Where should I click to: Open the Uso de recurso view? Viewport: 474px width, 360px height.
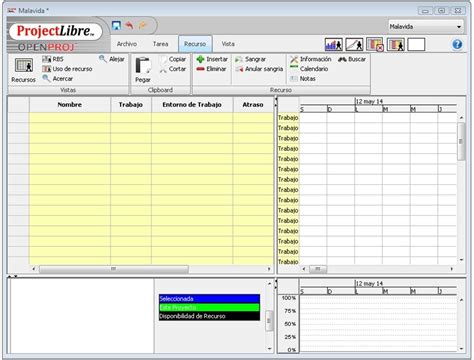[67, 69]
